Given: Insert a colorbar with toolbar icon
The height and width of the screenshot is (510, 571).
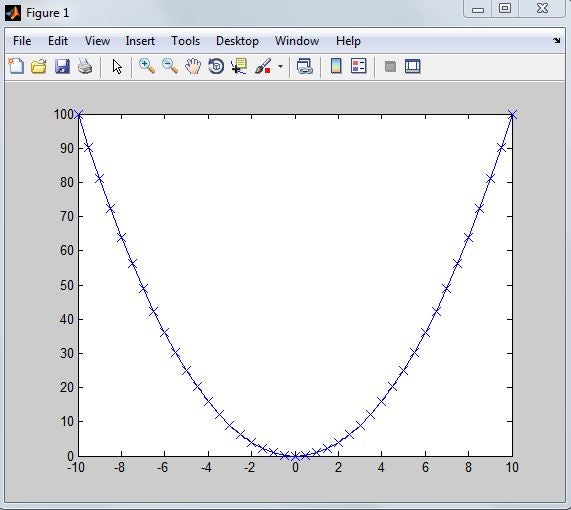Looking at the screenshot, I should [336, 66].
